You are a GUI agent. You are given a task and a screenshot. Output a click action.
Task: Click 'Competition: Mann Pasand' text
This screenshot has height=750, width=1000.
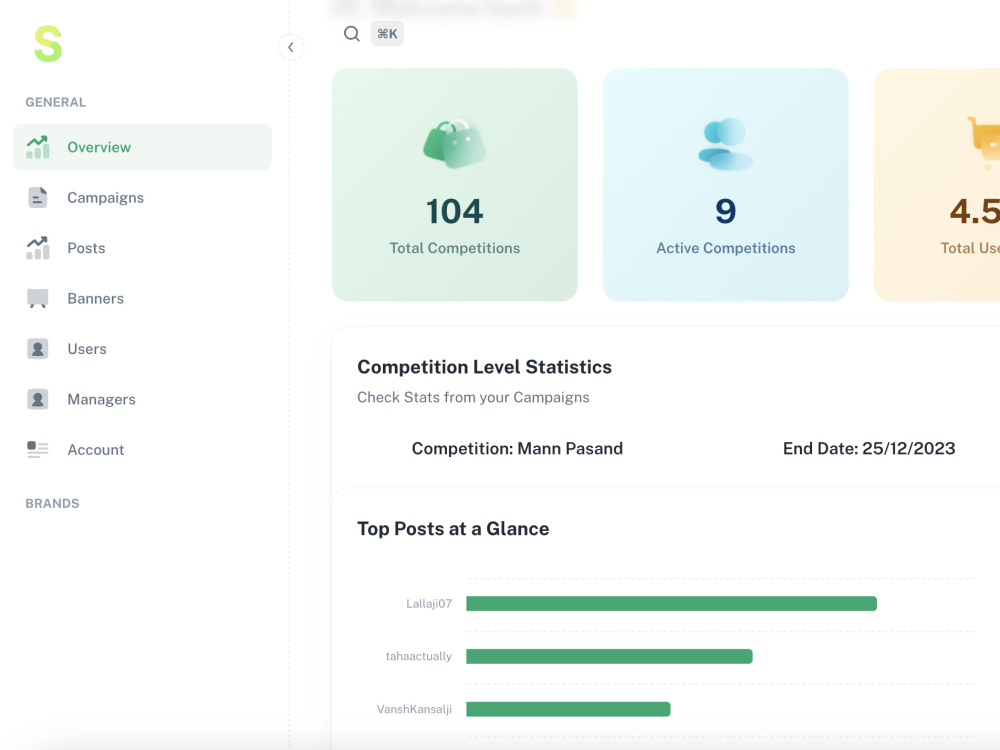517,448
